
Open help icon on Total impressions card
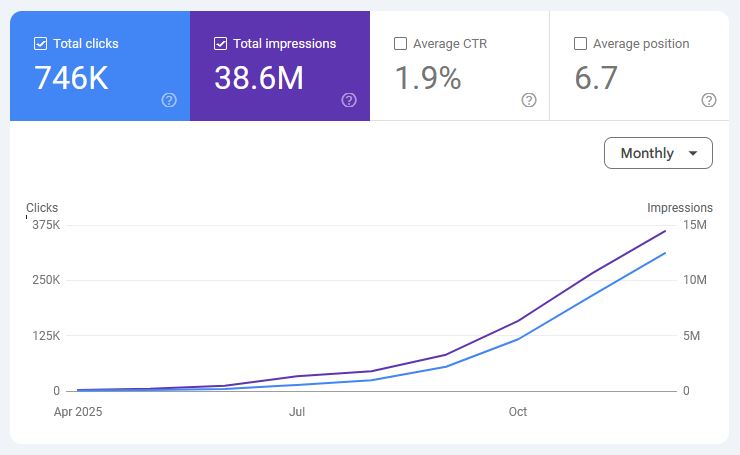(x=349, y=100)
